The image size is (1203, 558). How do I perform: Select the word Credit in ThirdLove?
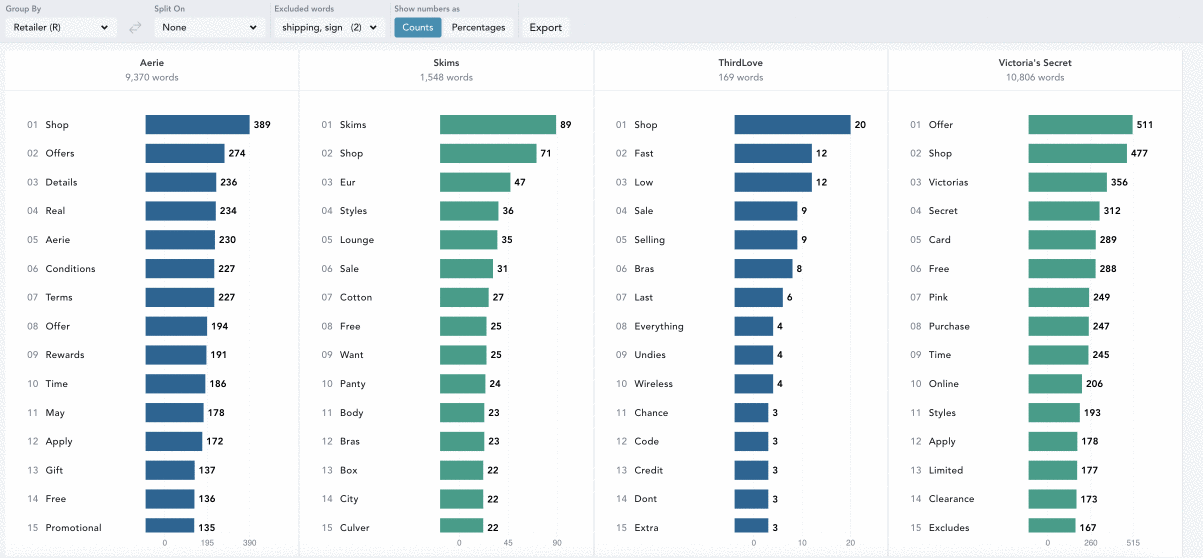point(648,470)
